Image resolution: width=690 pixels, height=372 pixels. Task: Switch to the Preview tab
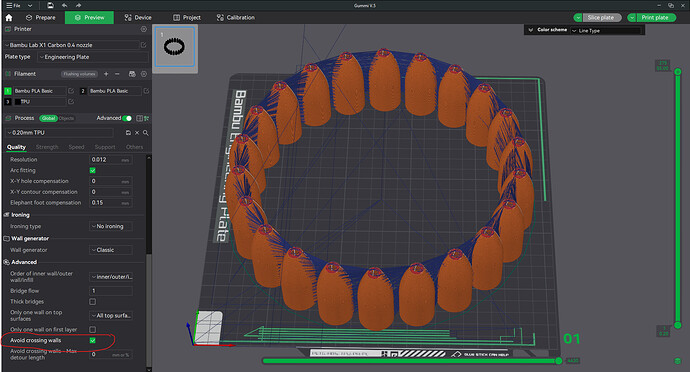[x=89, y=18]
